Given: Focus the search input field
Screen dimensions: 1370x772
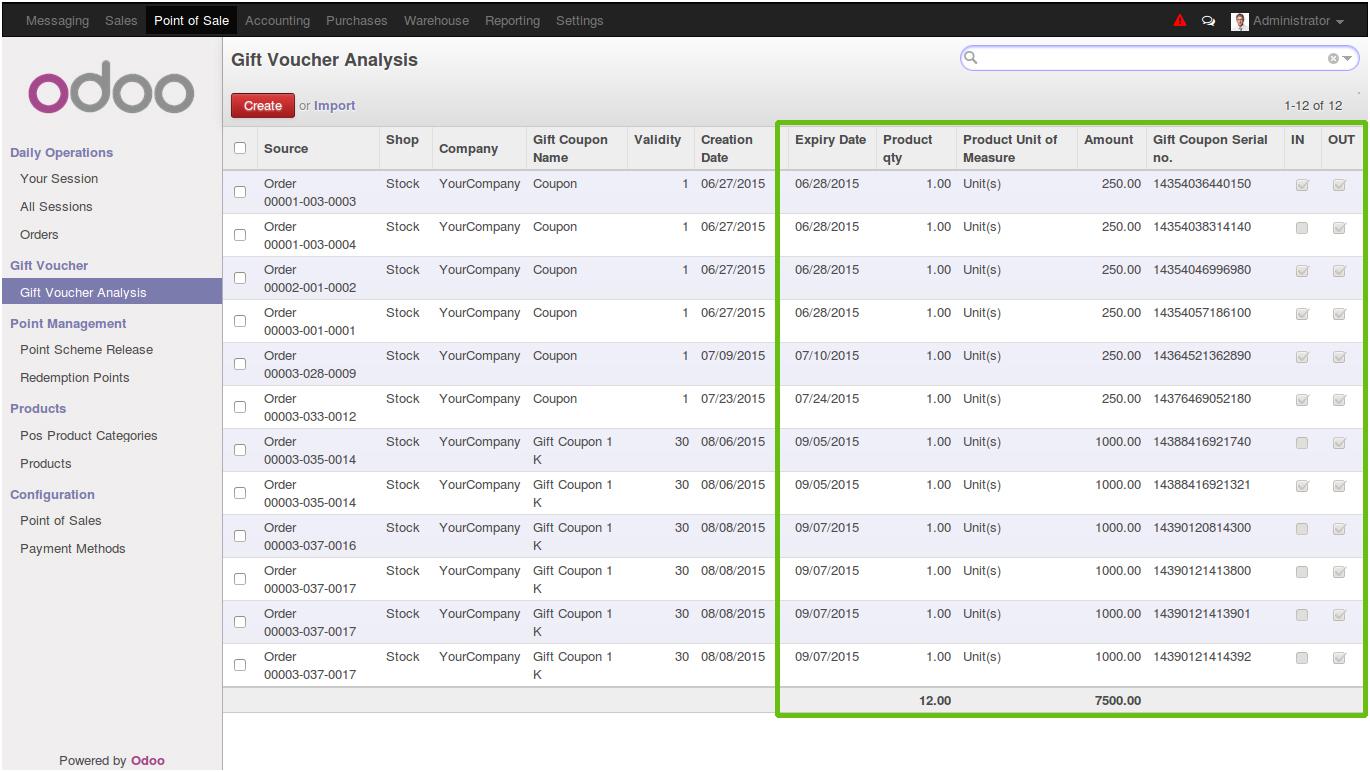Looking at the screenshot, I should [1150, 59].
